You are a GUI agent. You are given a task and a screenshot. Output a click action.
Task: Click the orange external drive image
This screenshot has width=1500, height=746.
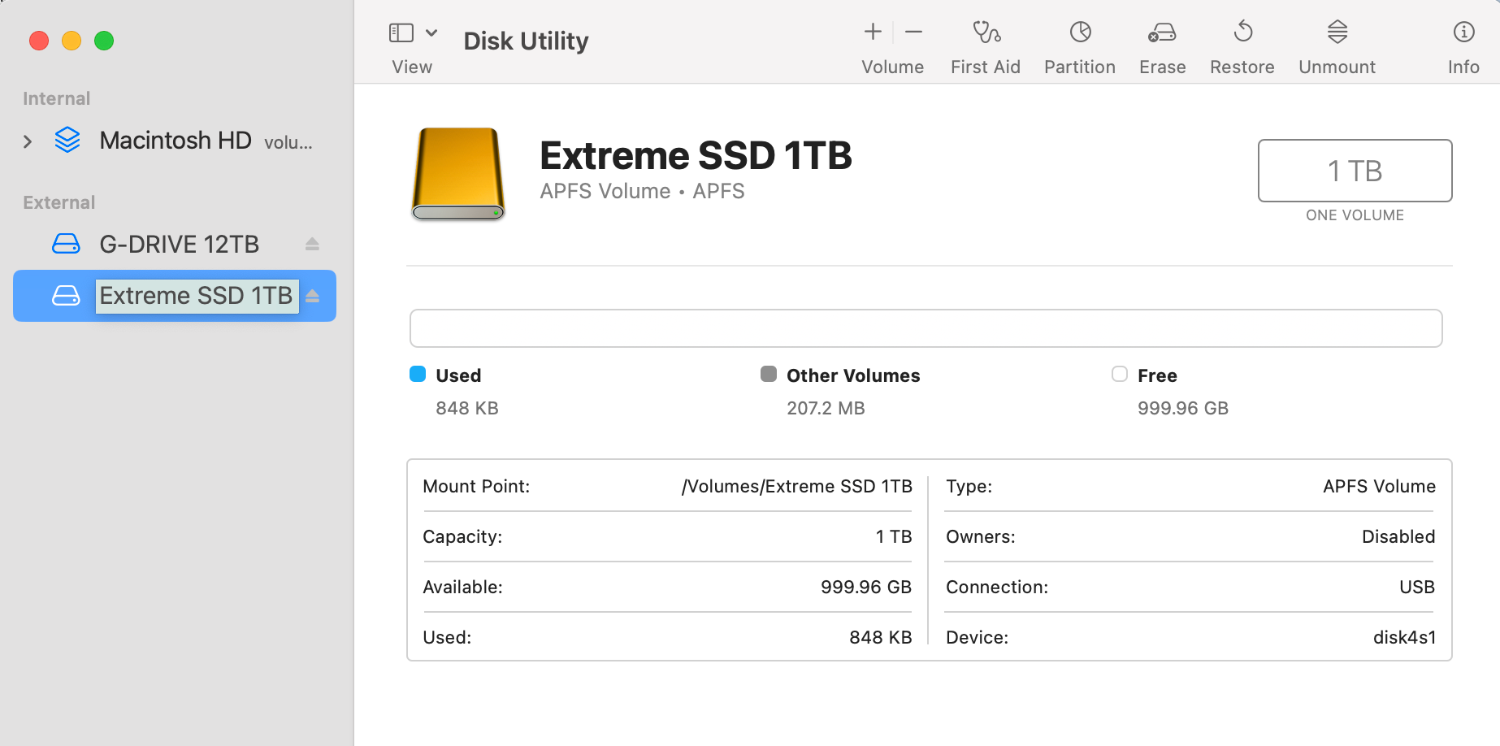click(458, 174)
